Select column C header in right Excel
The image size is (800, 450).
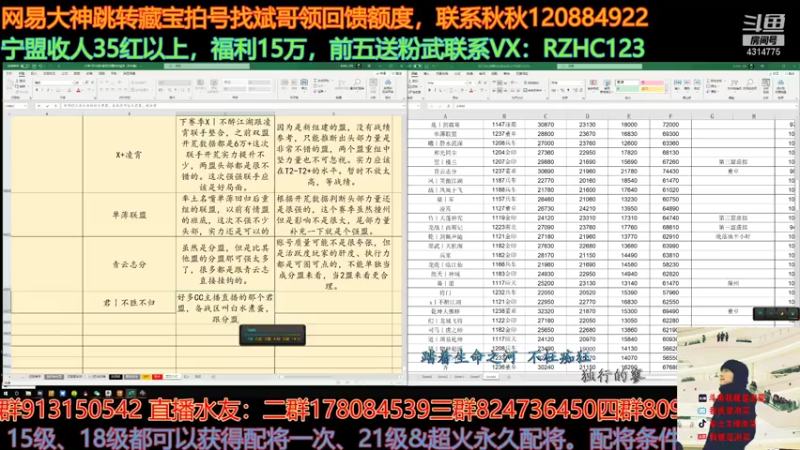tap(545, 116)
